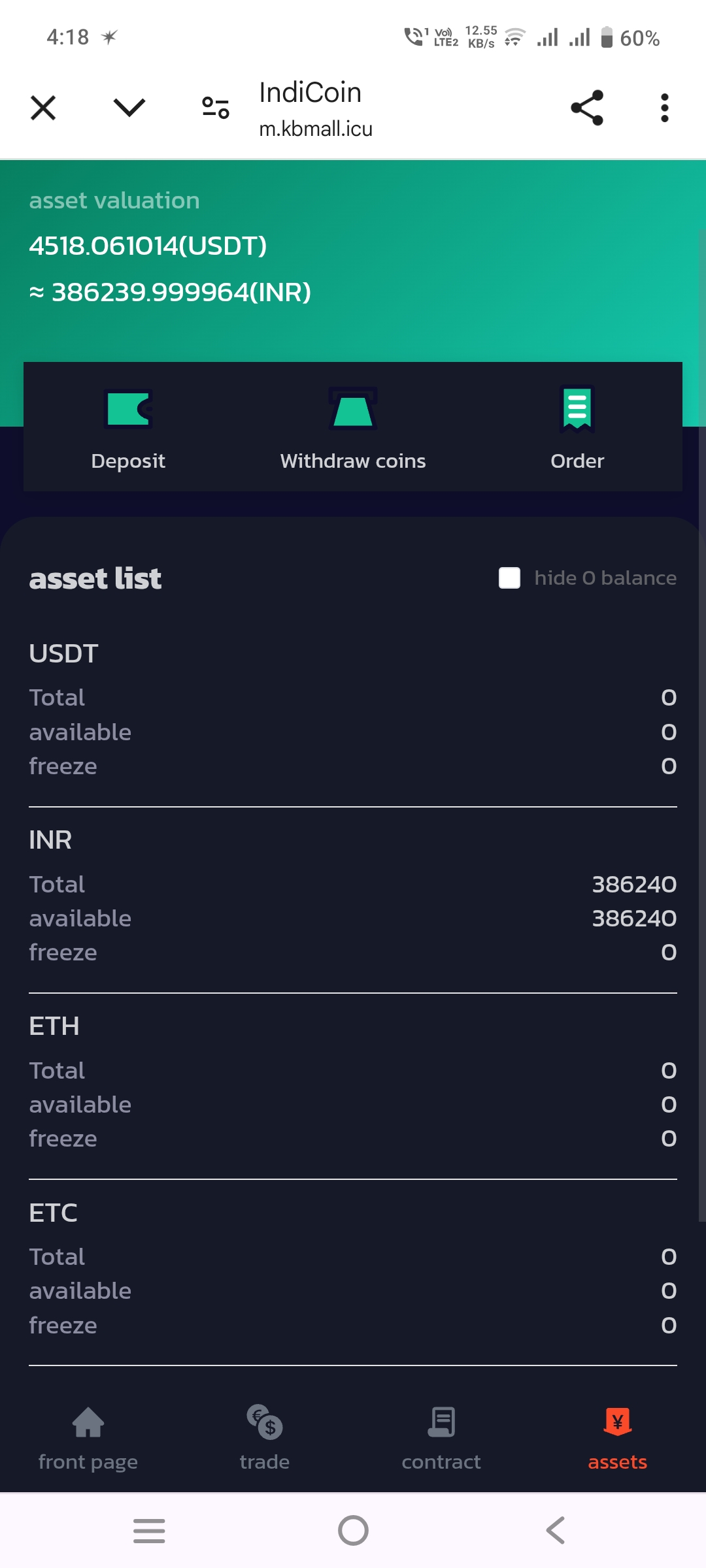Image resolution: width=706 pixels, height=1568 pixels.
Task: Collapse the browser tab with down chevron
Action: point(129,108)
